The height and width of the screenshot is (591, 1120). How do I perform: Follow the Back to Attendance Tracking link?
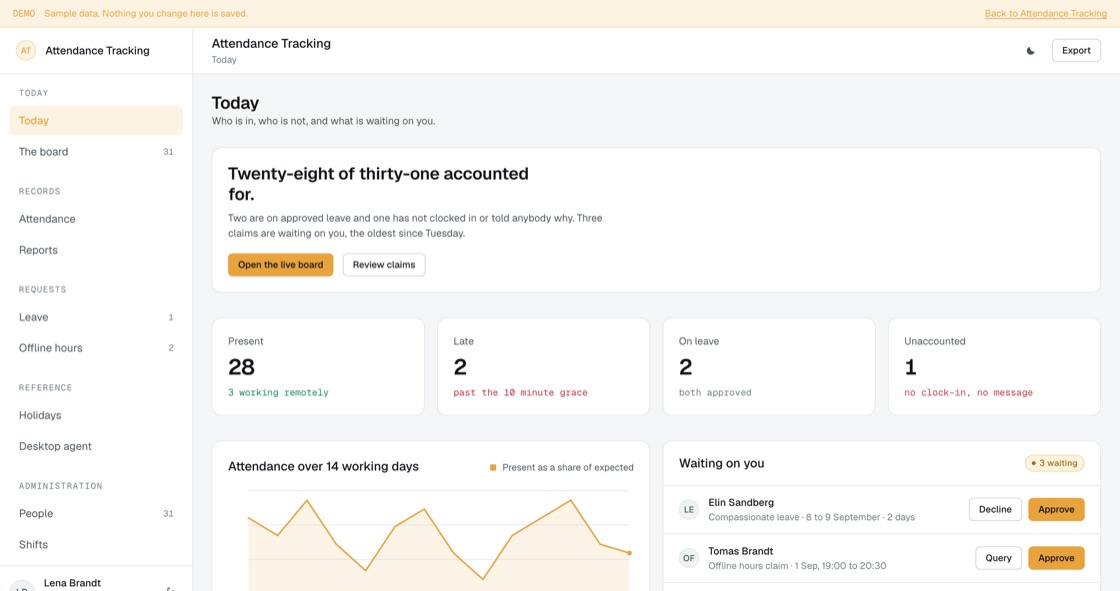(x=1045, y=14)
